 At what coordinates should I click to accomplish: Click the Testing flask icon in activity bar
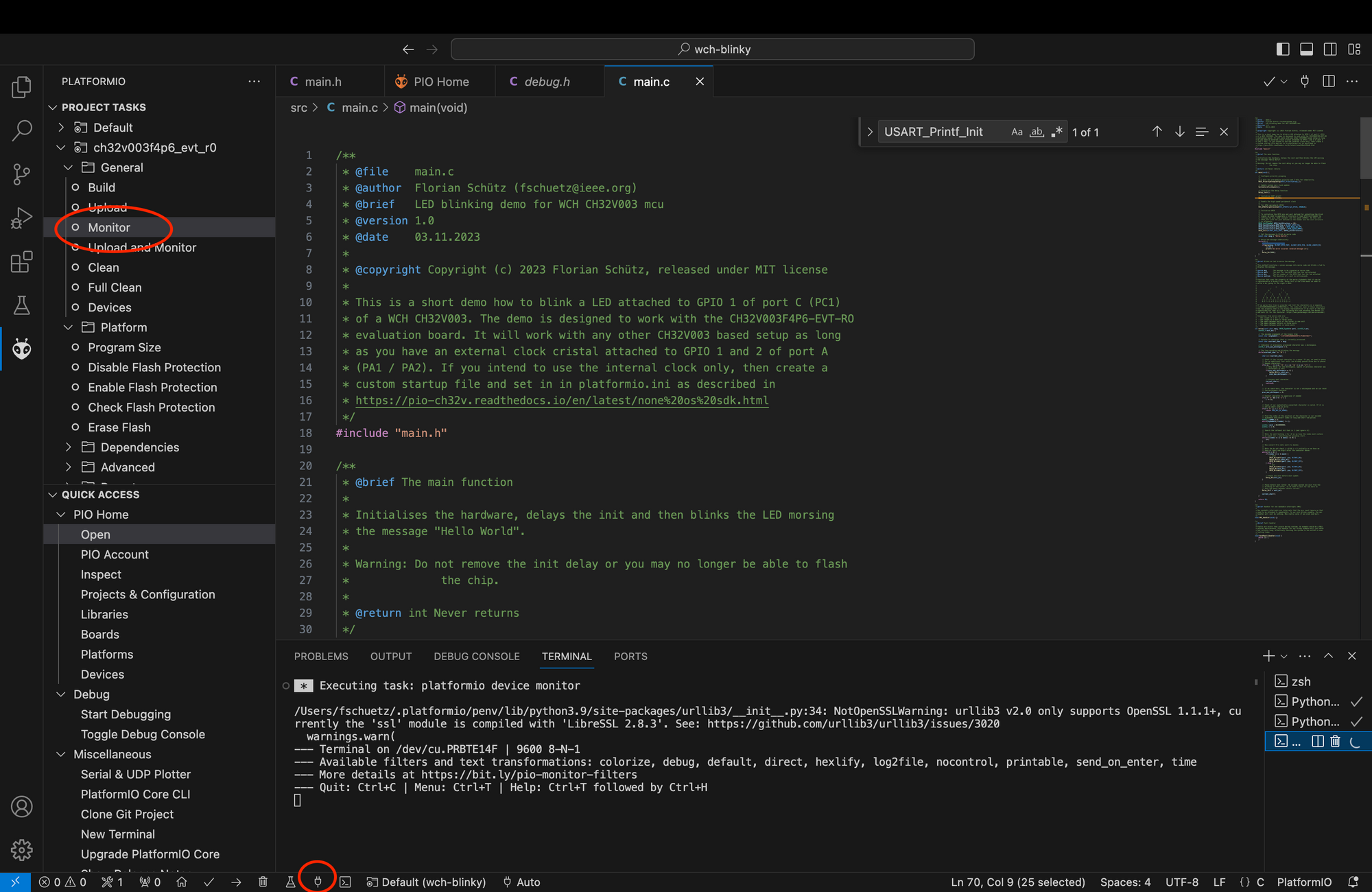(x=22, y=305)
